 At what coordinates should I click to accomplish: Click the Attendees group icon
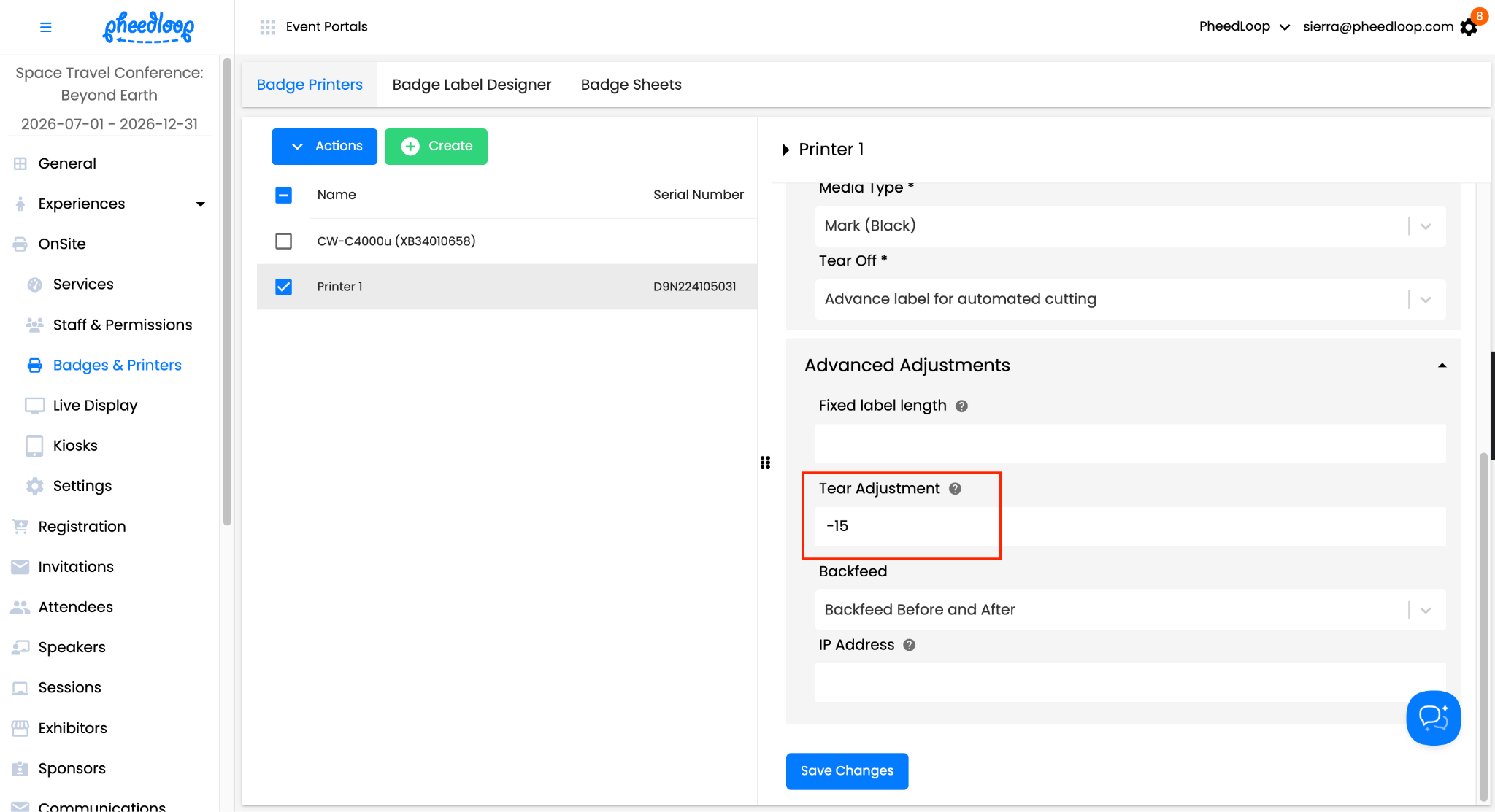click(x=20, y=607)
